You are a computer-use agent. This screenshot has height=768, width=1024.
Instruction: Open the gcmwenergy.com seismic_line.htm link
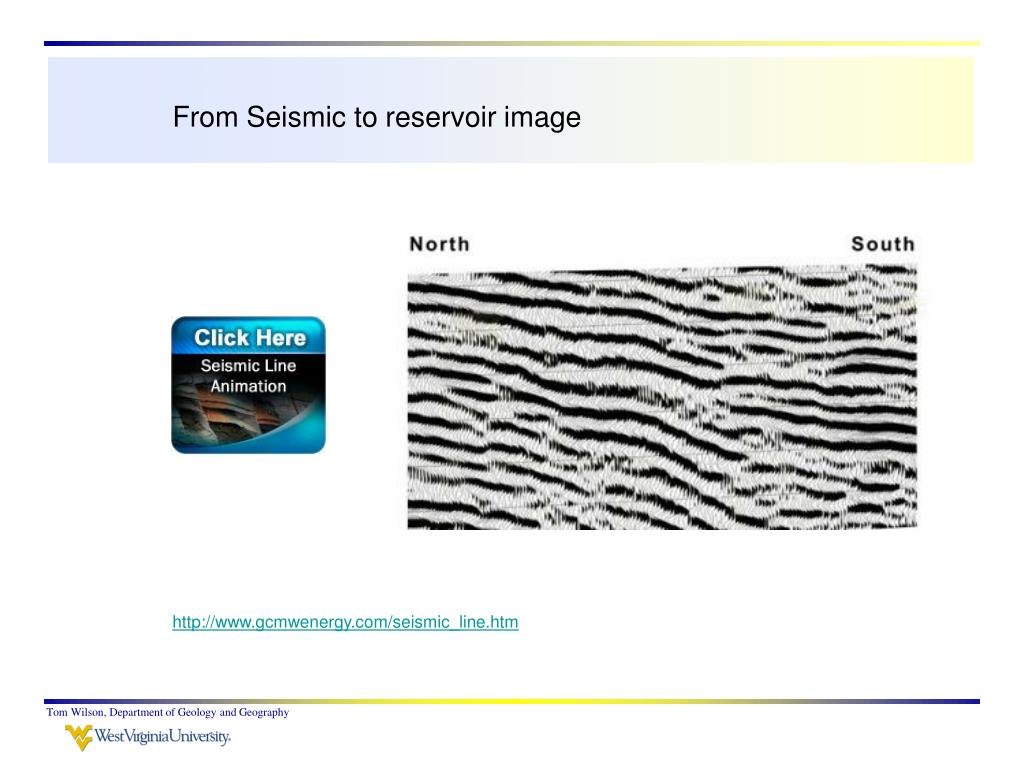click(x=345, y=622)
